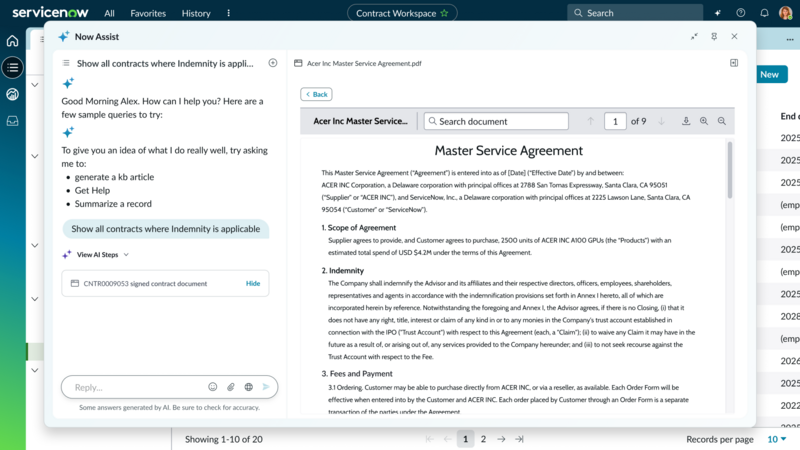This screenshot has height=450, width=800.
Task: Open Records per page dropdown showing 10
Action: 777,439
